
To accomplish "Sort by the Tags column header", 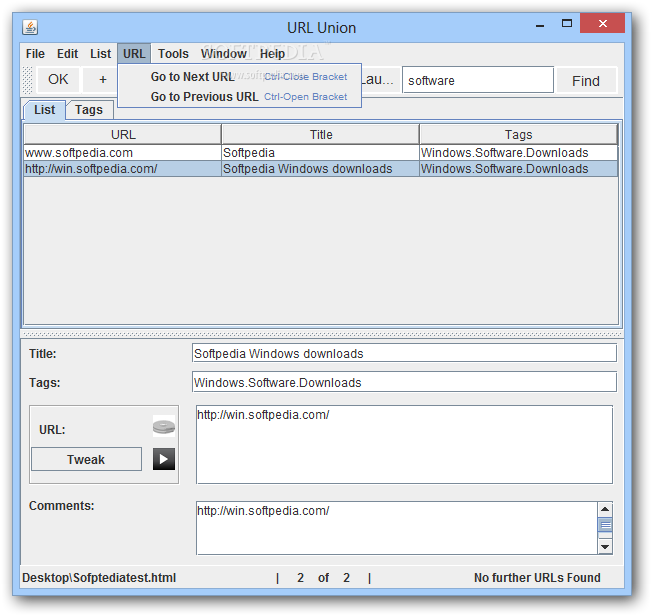I will click(519, 134).
